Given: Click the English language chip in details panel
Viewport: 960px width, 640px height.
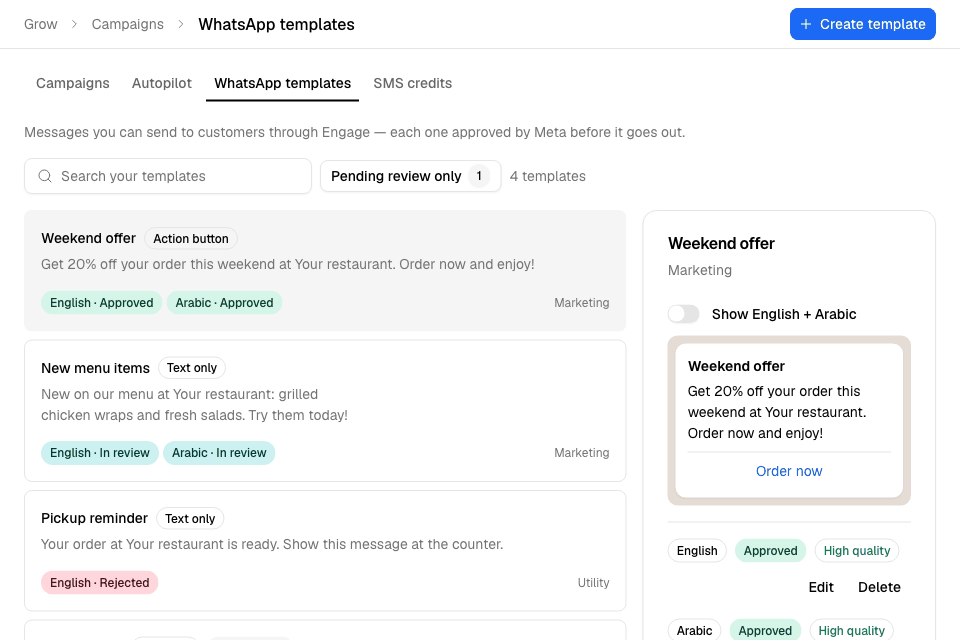Looking at the screenshot, I should pyautogui.click(x=697, y=551).
